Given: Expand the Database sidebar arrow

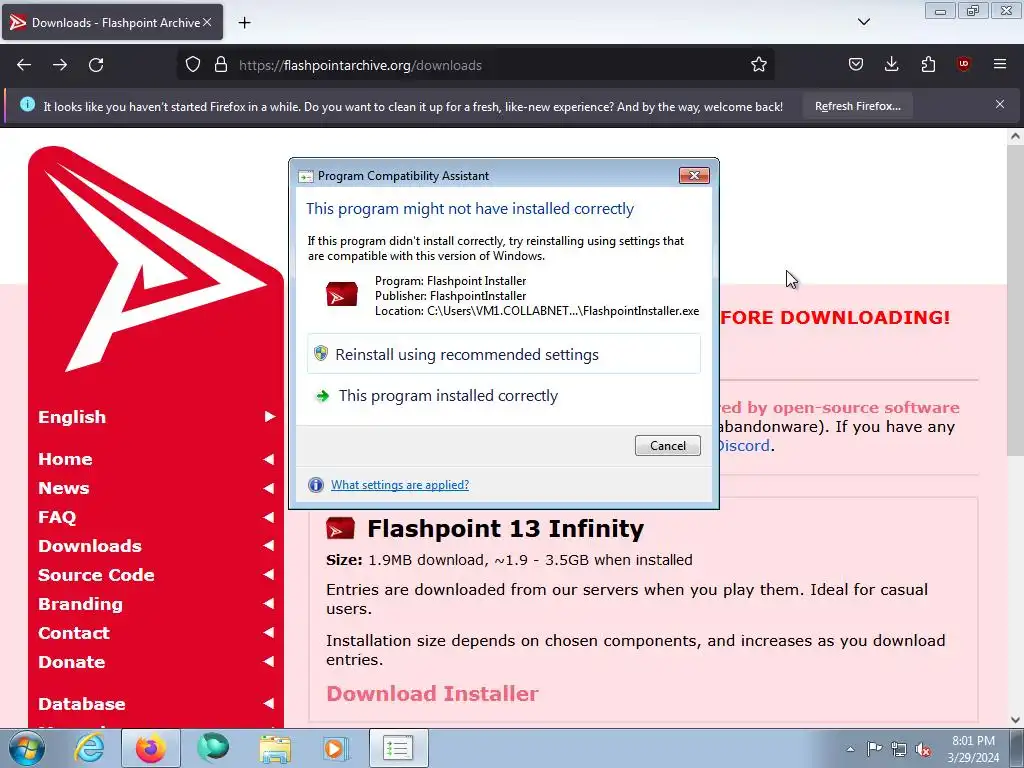Looking at the screenshot, I should pos(268,703).
